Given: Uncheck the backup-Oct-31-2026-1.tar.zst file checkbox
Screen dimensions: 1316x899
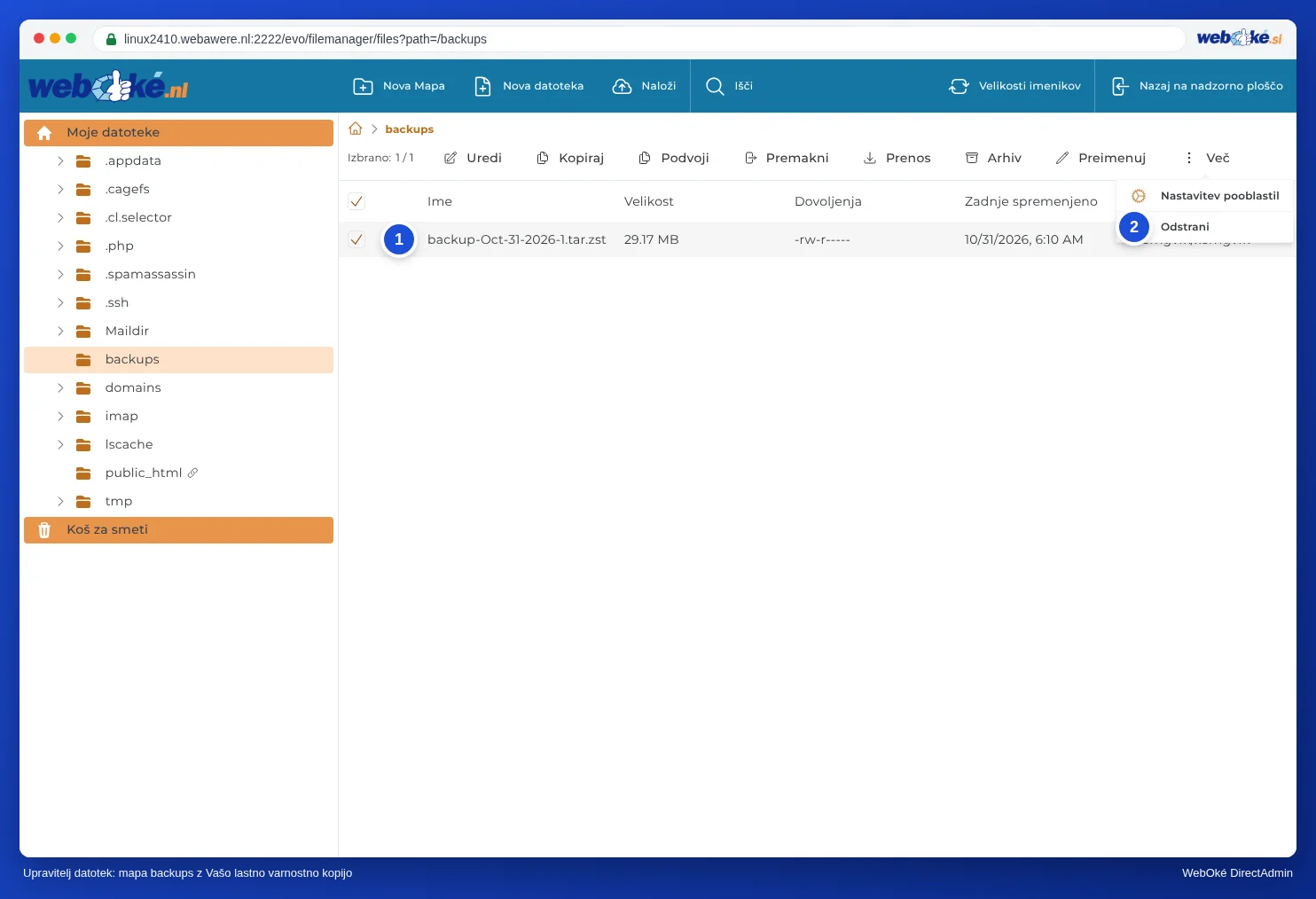Looking at the screenshot, I should (x=356, y=239).
